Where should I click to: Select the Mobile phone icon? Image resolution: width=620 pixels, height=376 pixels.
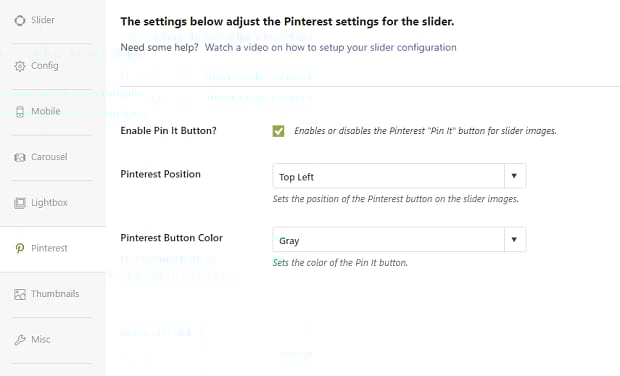[20, 112]
